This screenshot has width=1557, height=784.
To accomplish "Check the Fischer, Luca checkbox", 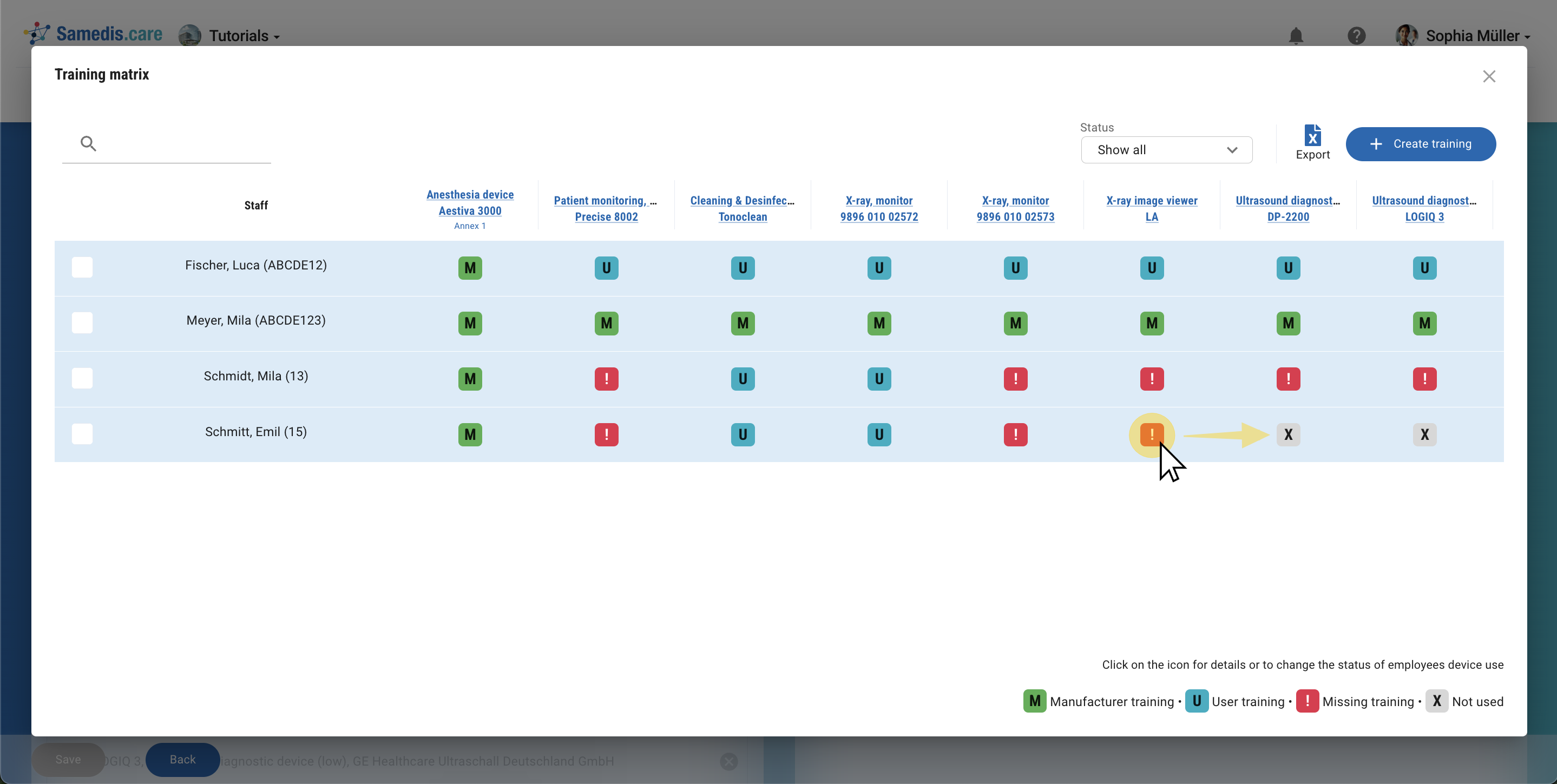I will 82,267.
